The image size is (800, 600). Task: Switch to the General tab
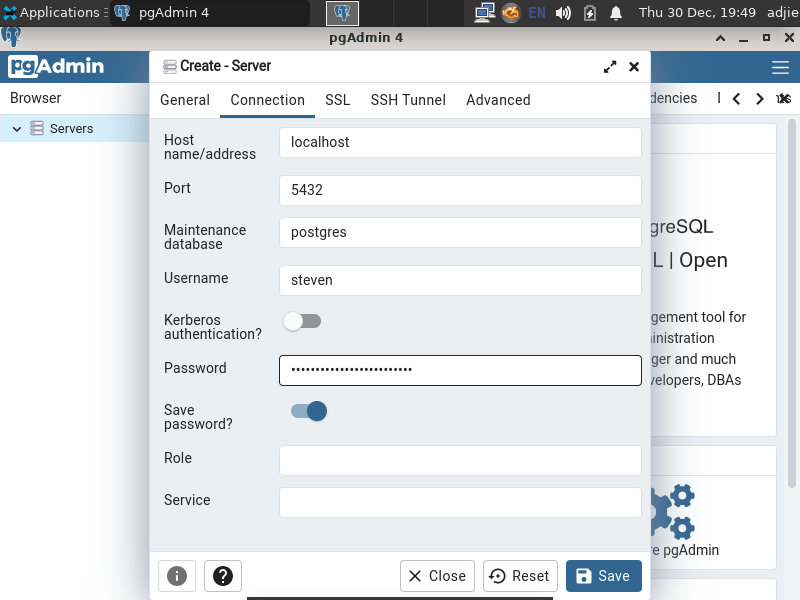pos(185,100)
